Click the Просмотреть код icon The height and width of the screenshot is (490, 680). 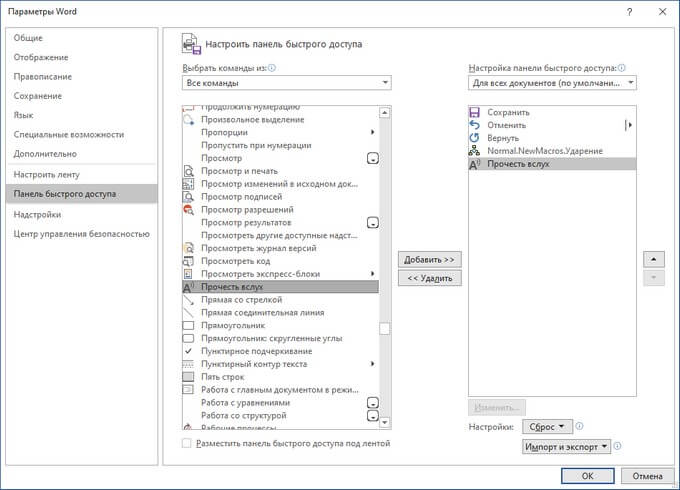(x=189, y=261)
